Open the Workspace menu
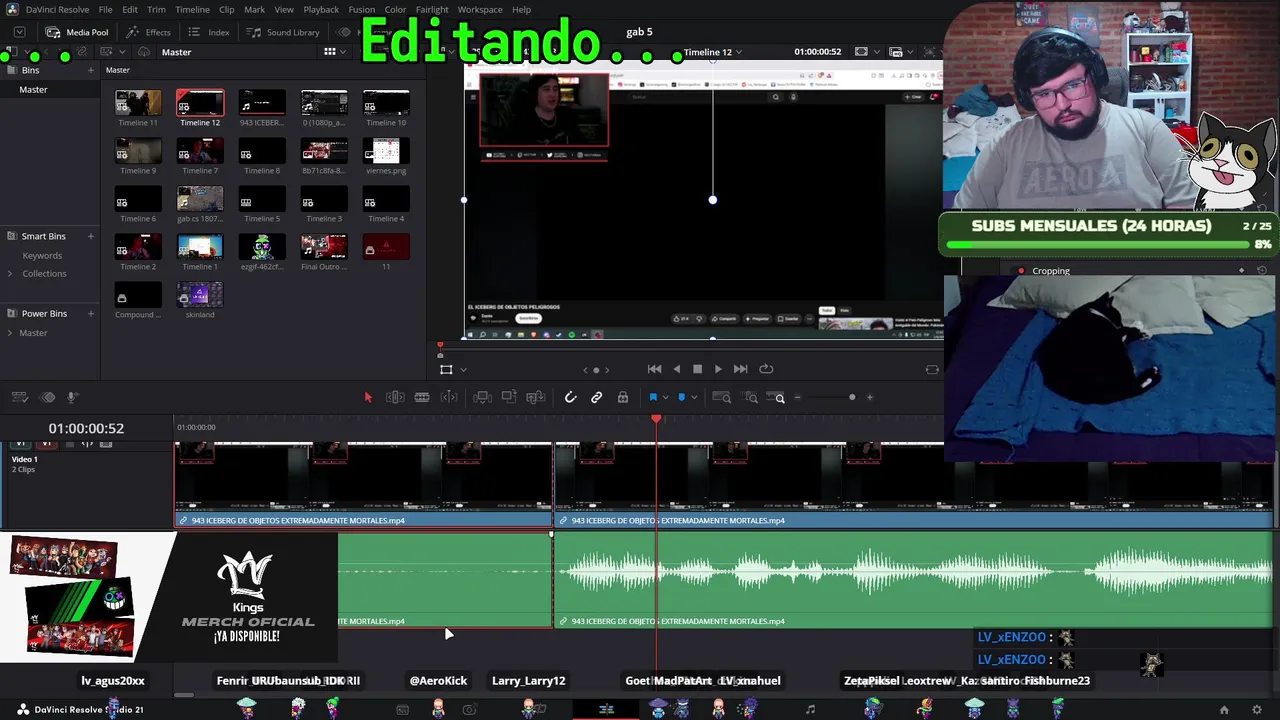 480,9
